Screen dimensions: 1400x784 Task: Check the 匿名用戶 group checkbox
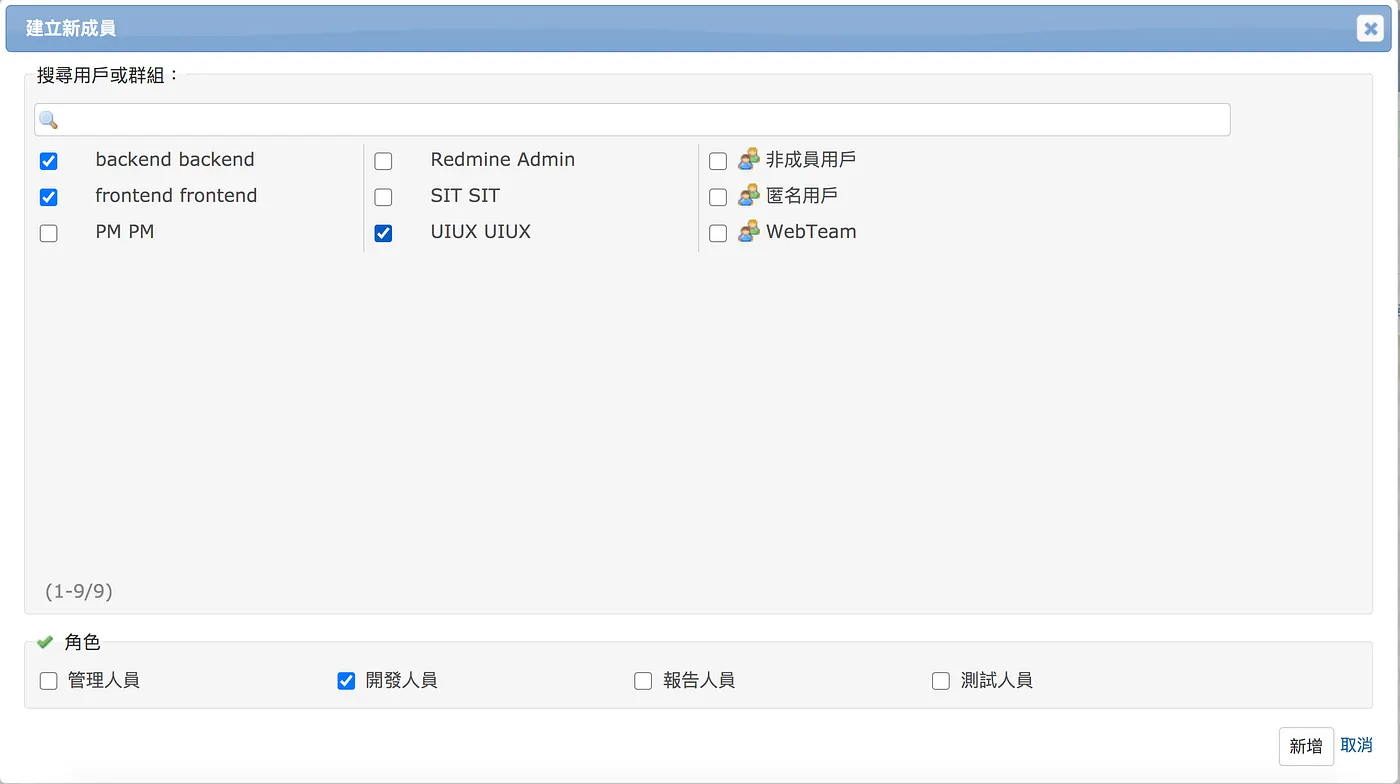pos(718,197)
